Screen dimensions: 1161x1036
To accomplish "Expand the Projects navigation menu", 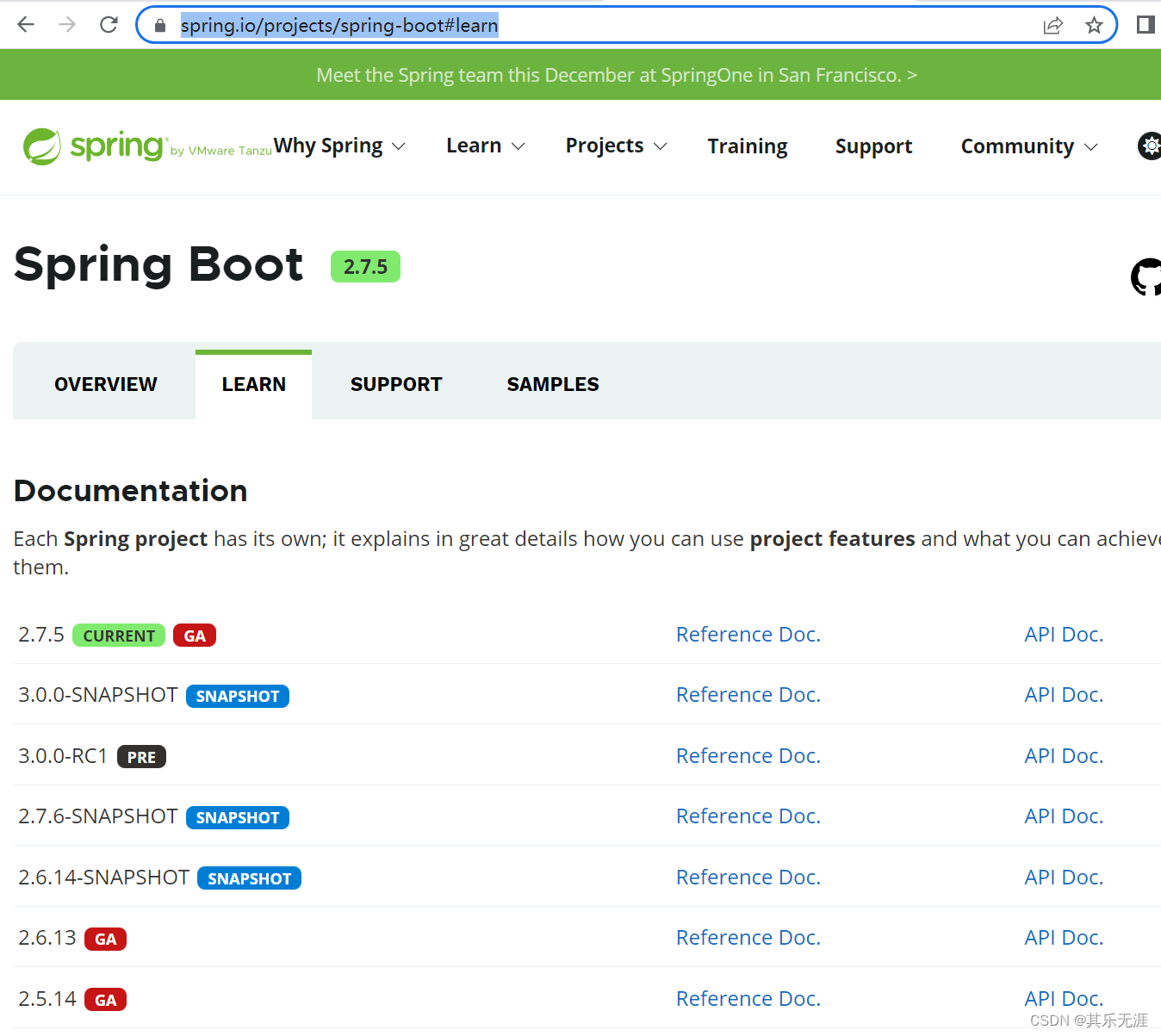I will click(616, 146).
